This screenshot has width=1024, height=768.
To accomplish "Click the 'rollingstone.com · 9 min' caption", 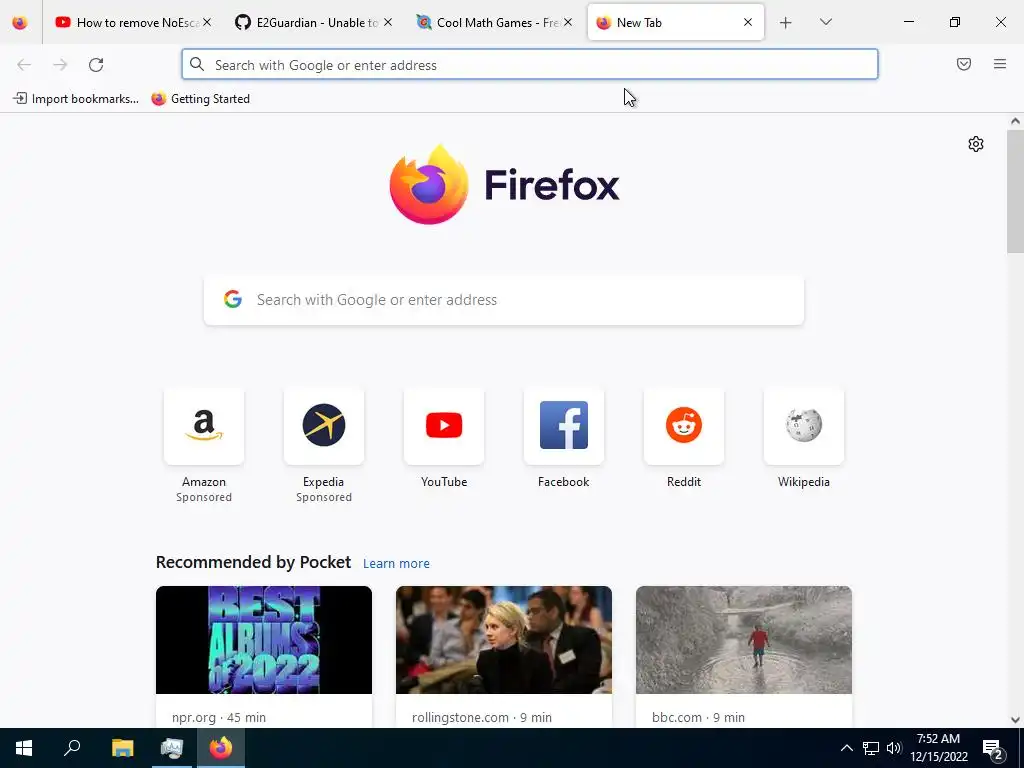I will click(x=482, y=717).
